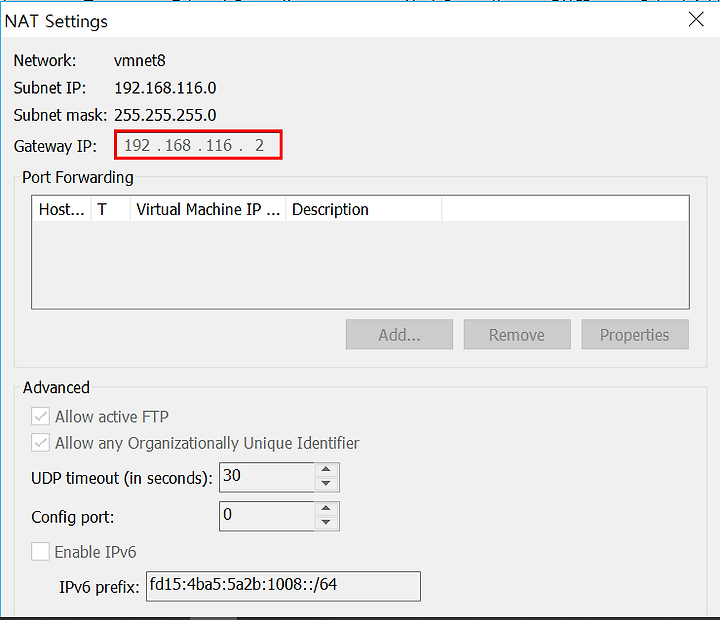The image size is (720, 620).
Task: Decrease Config port with down arrow
Action: (326, 523)
